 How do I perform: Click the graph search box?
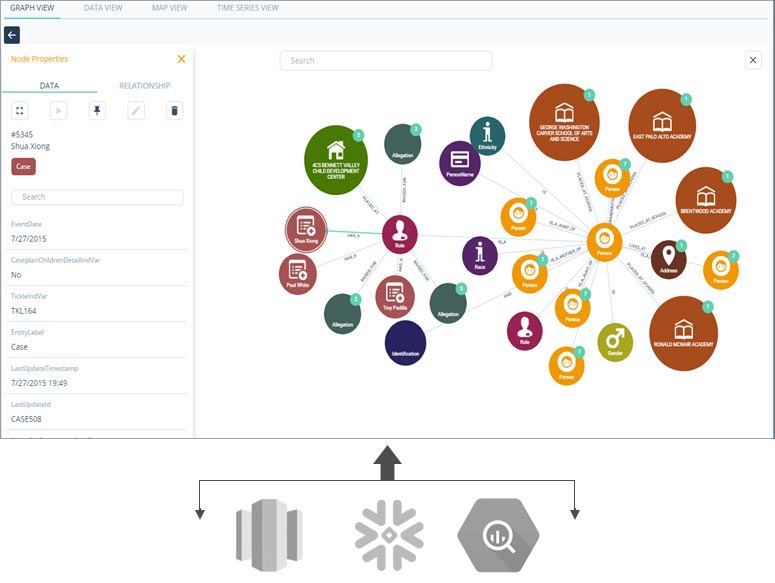pos(386,61)
